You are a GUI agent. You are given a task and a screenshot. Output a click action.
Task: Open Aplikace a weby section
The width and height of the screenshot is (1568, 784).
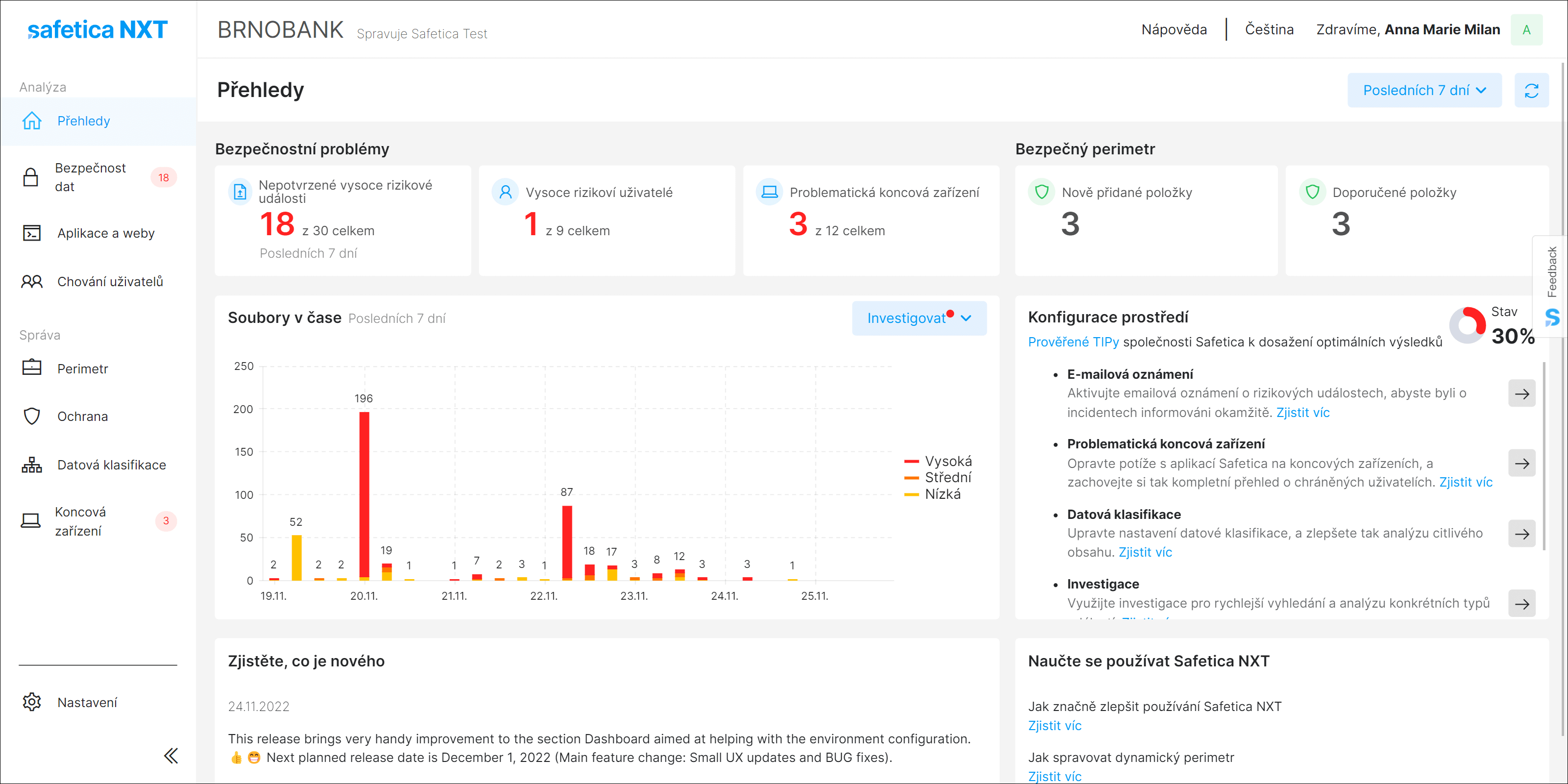(x=98, y=233)
